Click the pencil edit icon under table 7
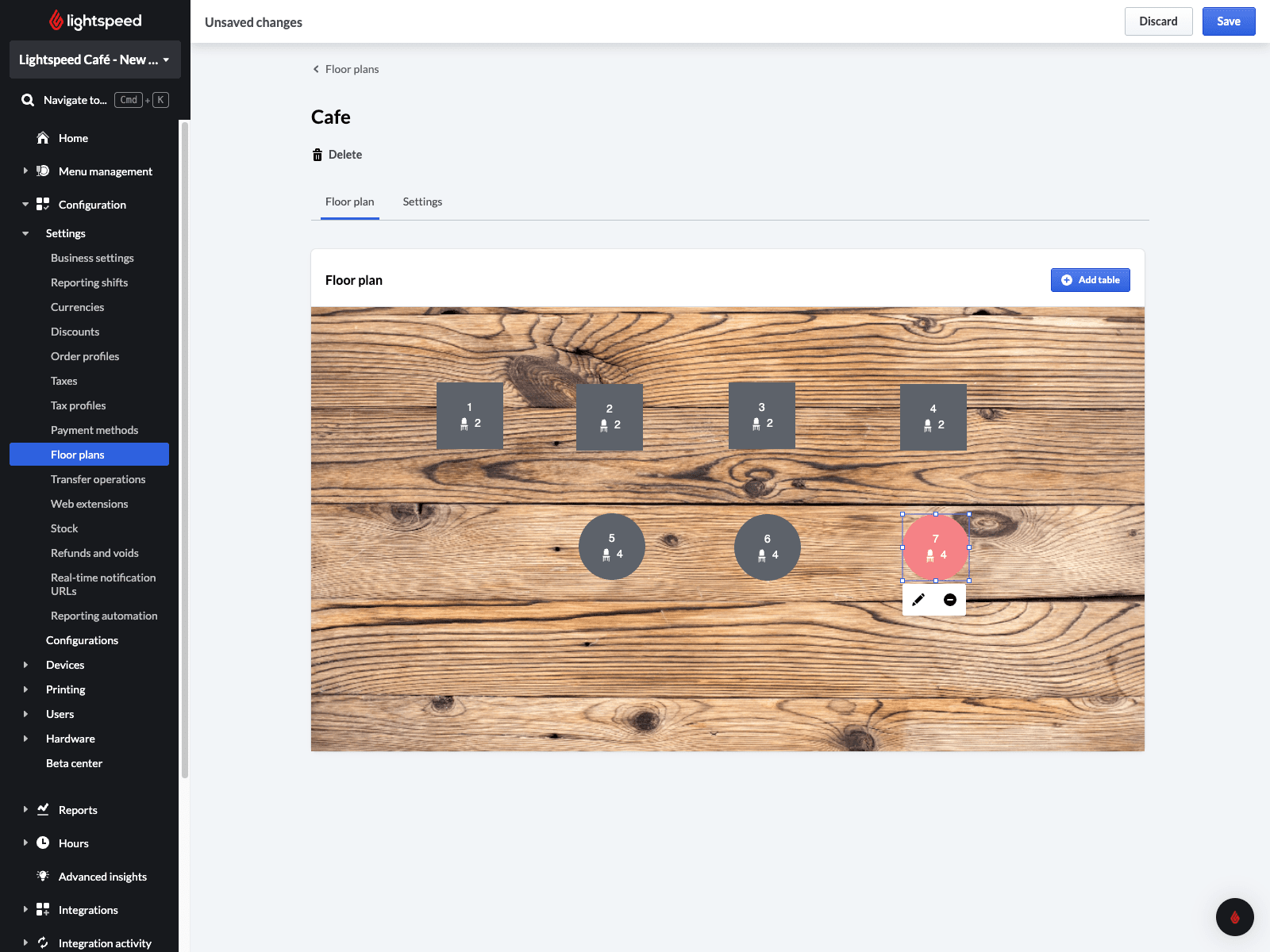Viewport: 1270px width, 952px height. tap(918, 600)
